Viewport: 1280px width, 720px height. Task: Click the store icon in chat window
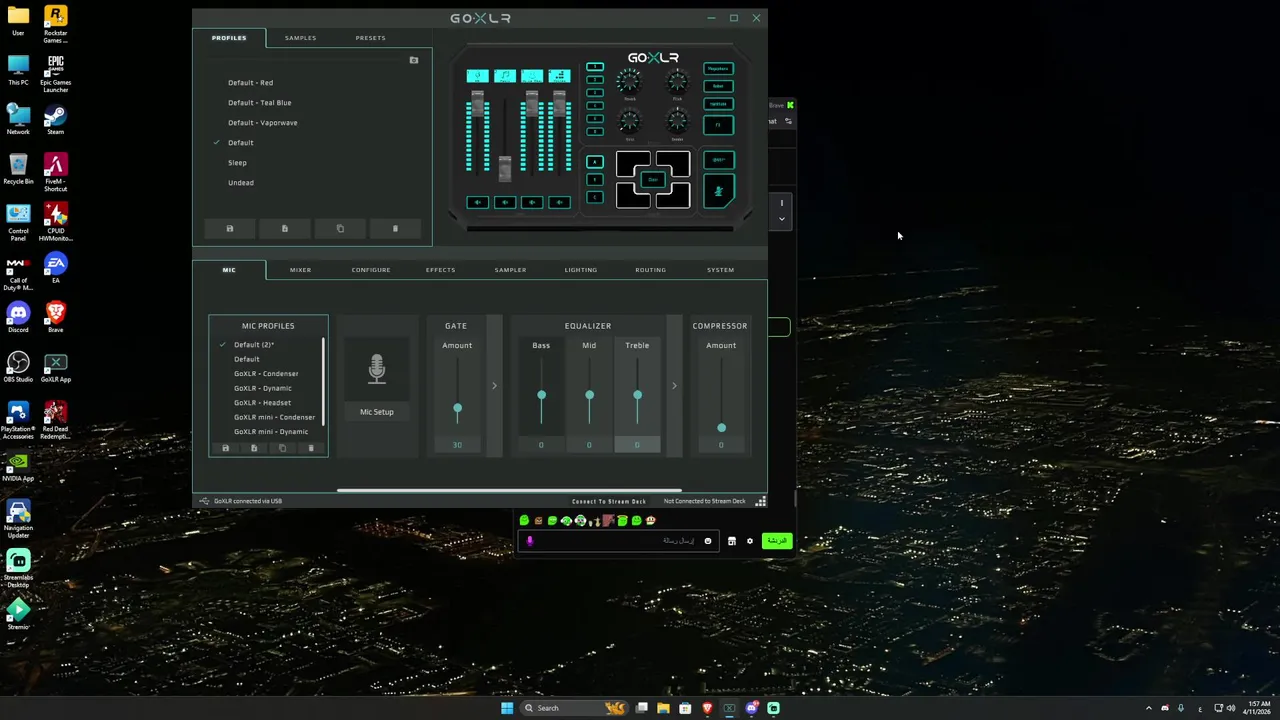click(732, 541)
